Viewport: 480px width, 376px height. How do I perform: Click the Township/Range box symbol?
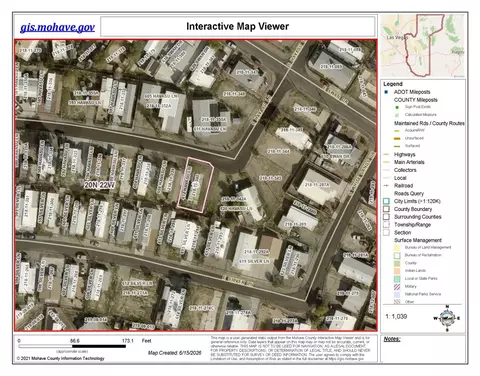[386, 225]
